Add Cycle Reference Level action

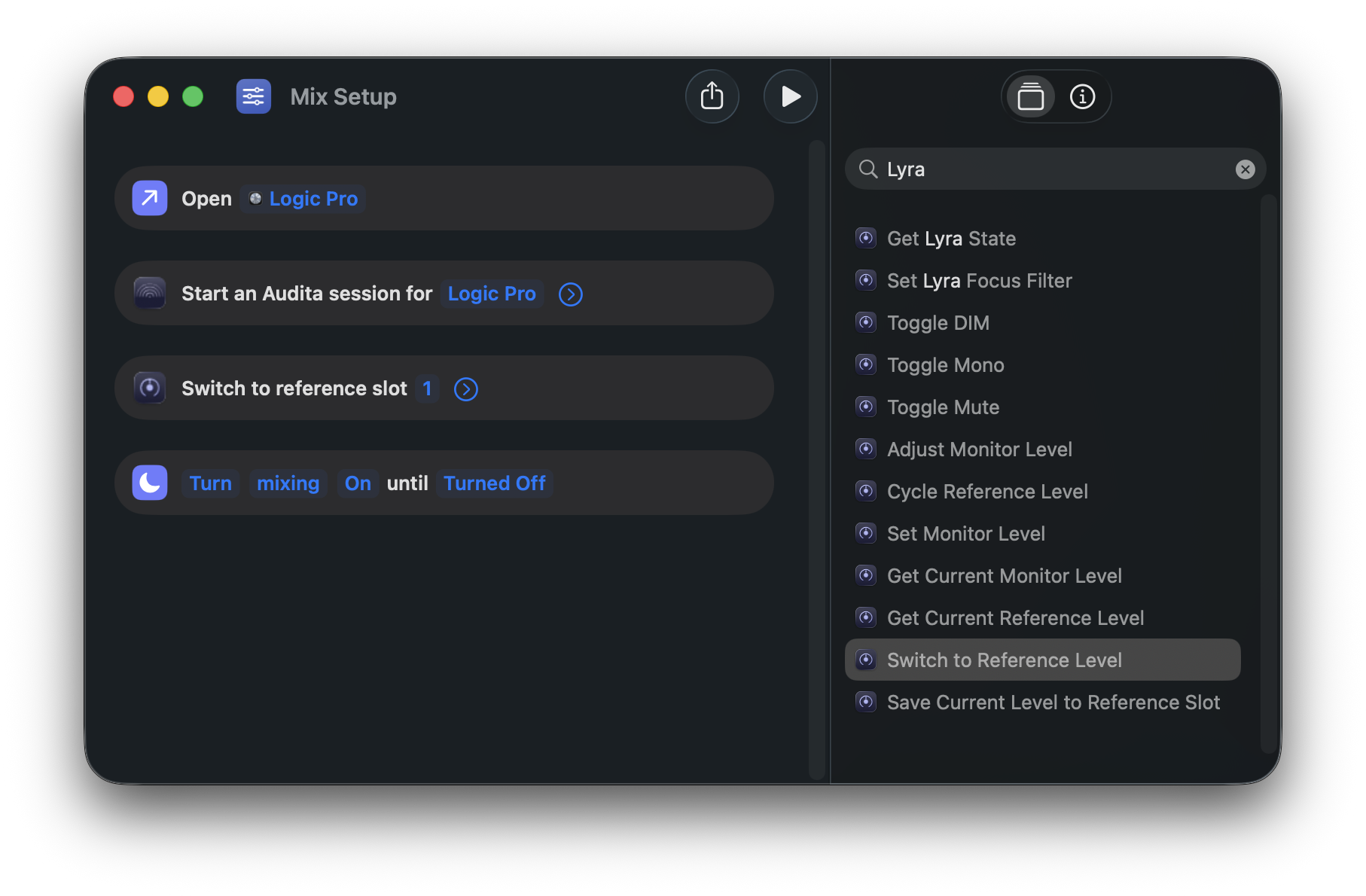point(1043,492)
